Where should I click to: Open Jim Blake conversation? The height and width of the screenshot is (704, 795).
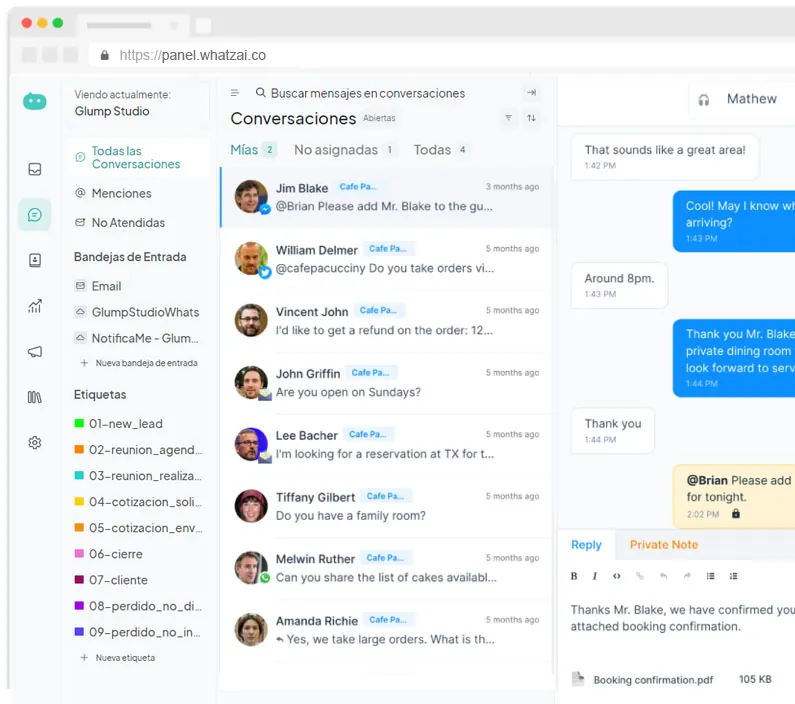point(386,197)
